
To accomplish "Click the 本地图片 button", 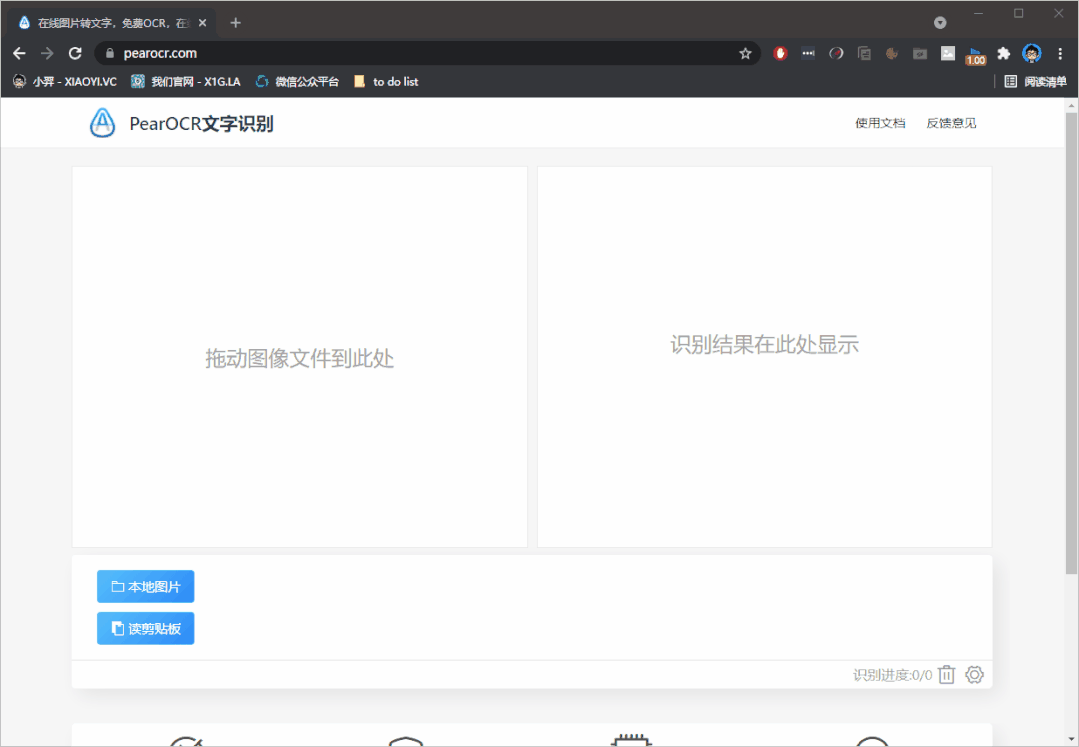I will [145, 587].
